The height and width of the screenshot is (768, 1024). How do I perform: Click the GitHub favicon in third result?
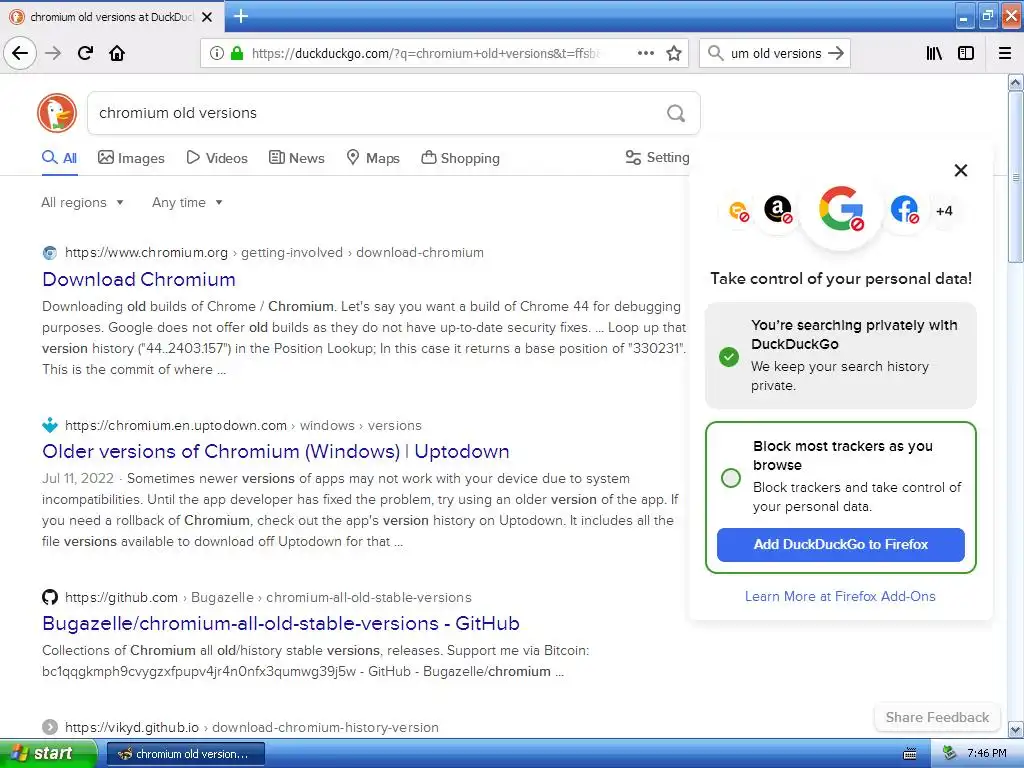pyautogui.click(x=50, y=597)
